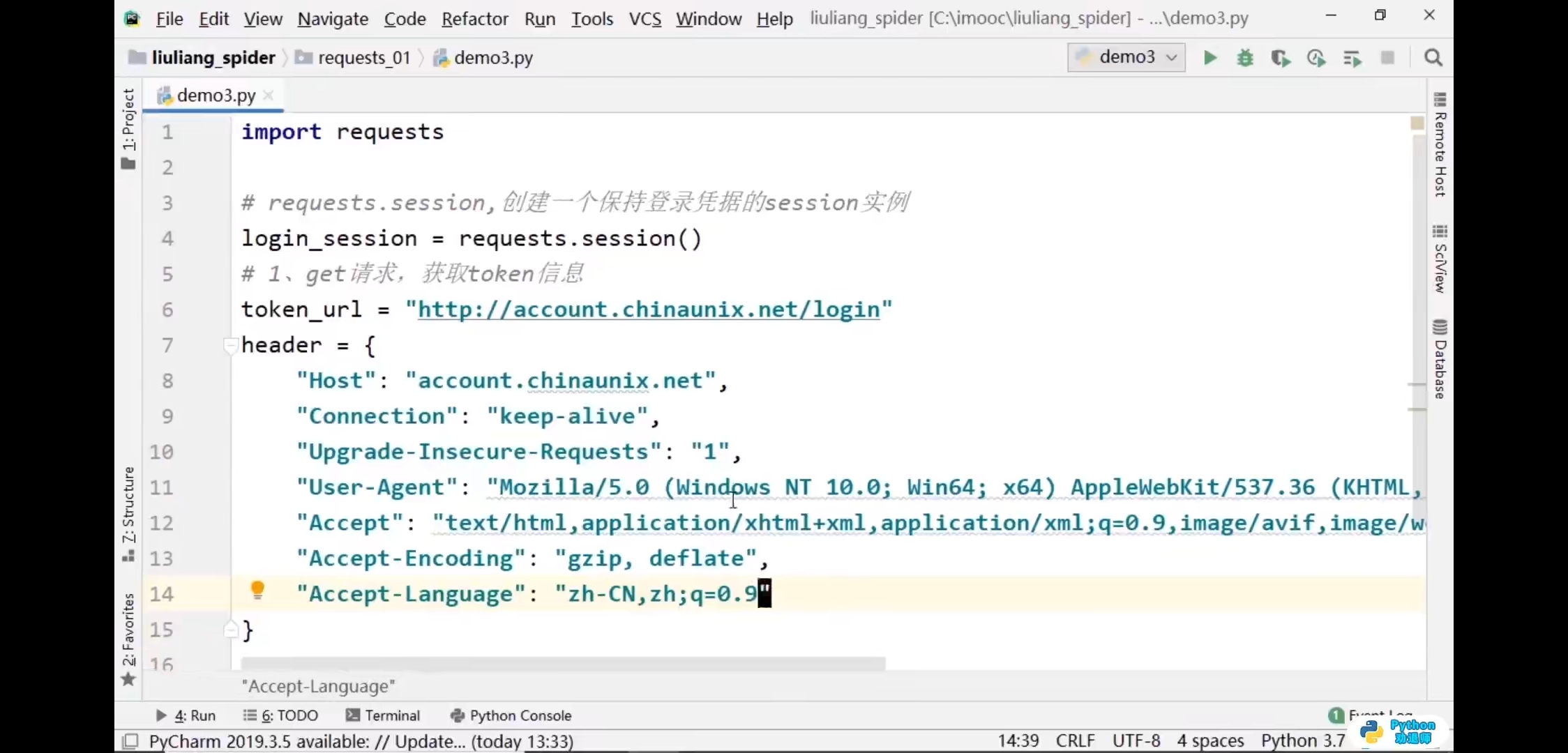Click the 4 spaces indent setting
Viewport: 1568px width, 753px height.
click(1210, 740)
